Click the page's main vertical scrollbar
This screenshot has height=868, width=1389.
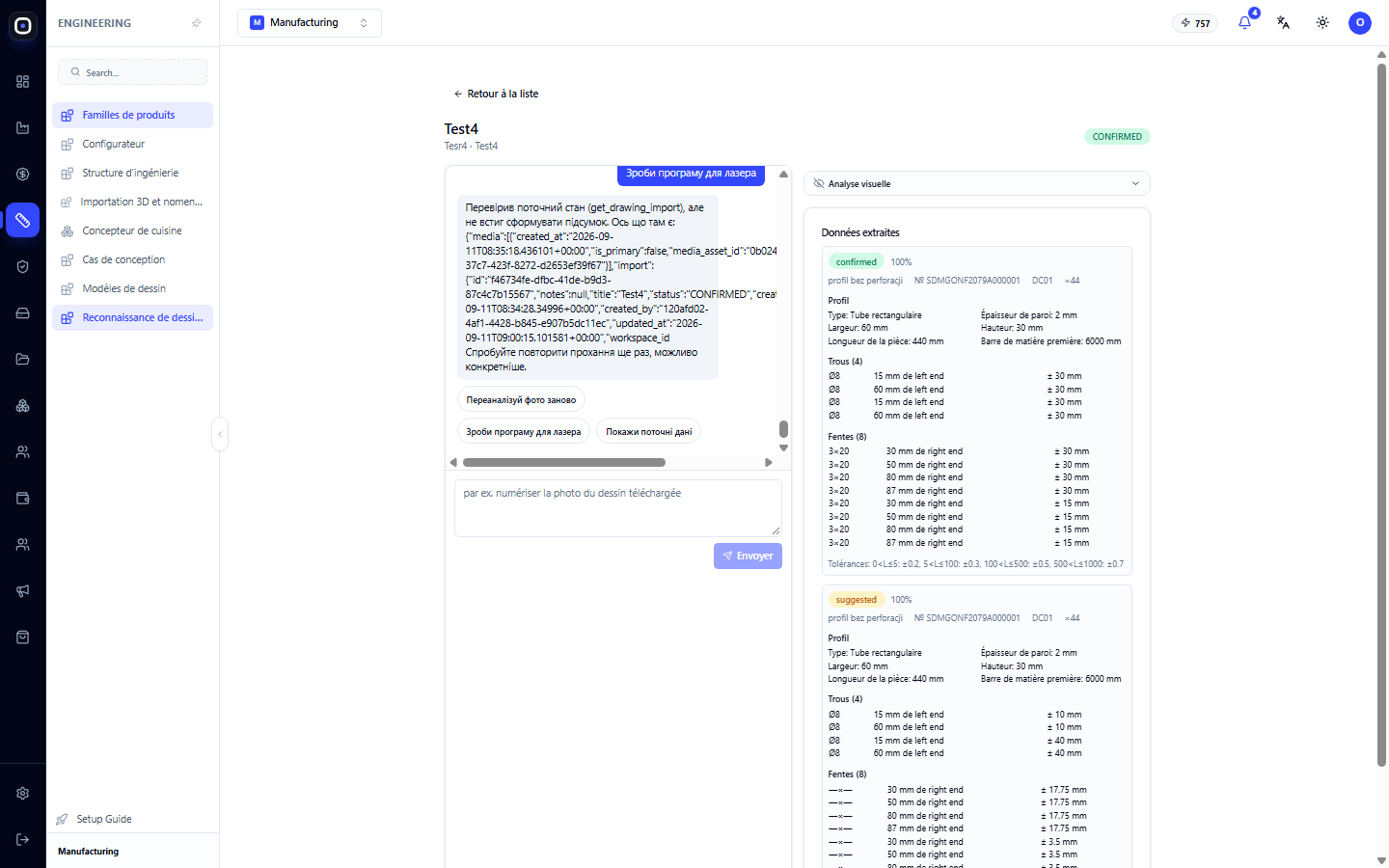click(x=1381, y=415)
